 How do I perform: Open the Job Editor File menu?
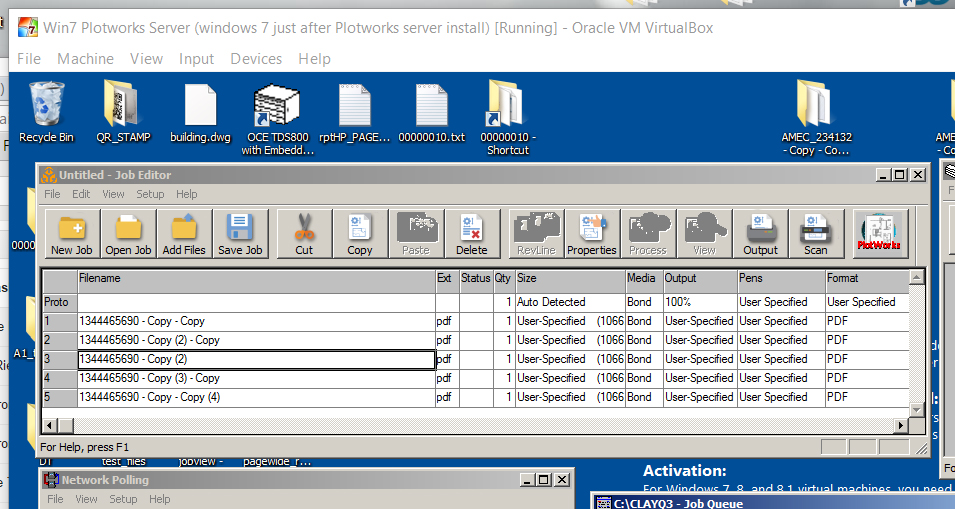[x=52, y=194]
